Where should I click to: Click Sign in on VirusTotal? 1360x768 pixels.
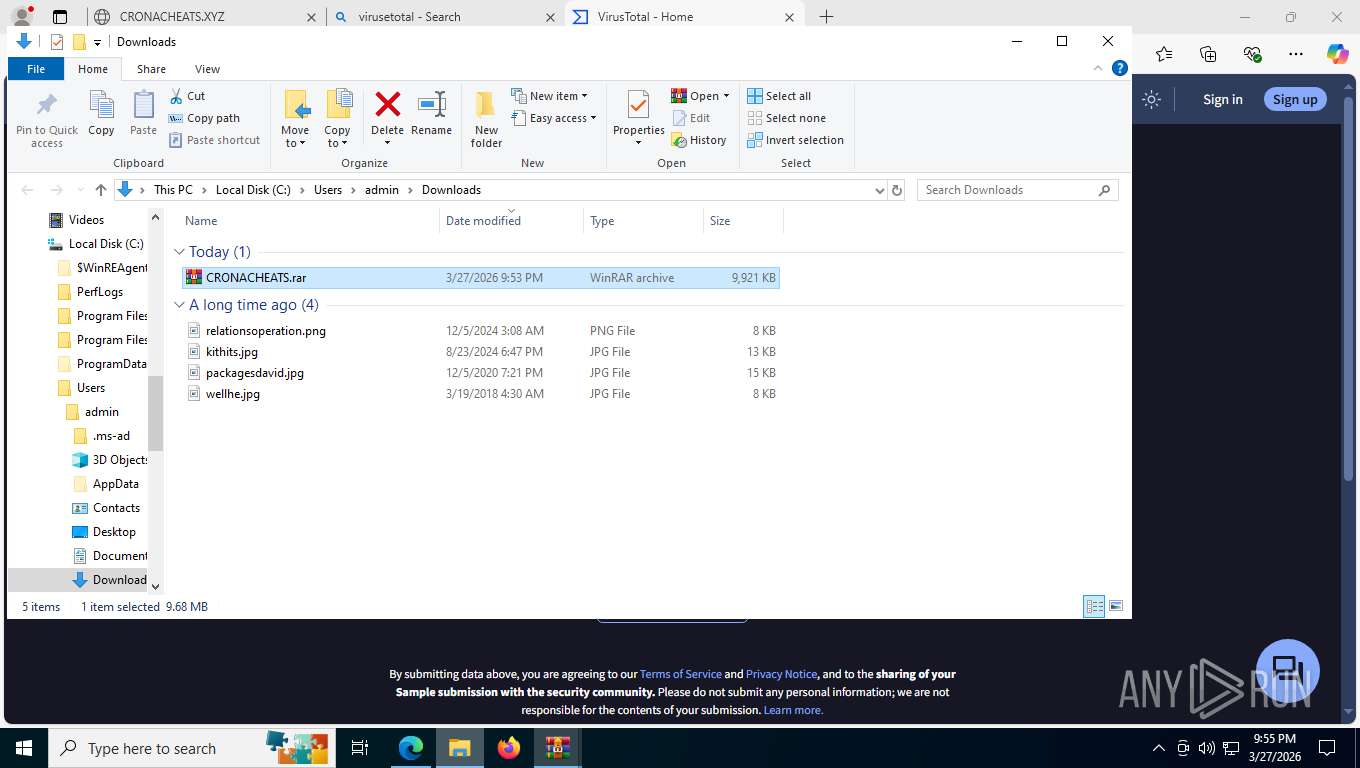1222,99
